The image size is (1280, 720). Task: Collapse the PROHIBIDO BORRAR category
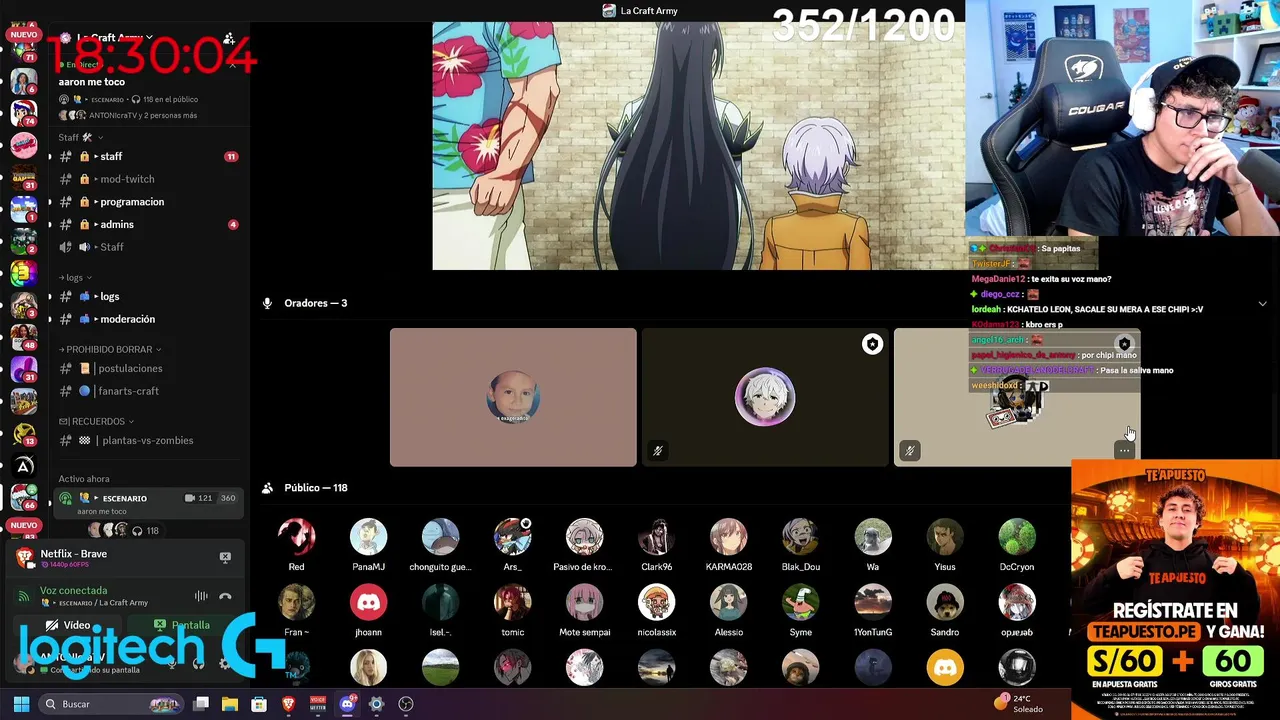click(x=110, y=349)
